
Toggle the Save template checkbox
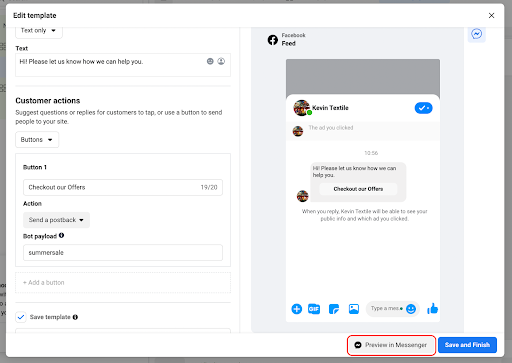(x=21, y=317)
